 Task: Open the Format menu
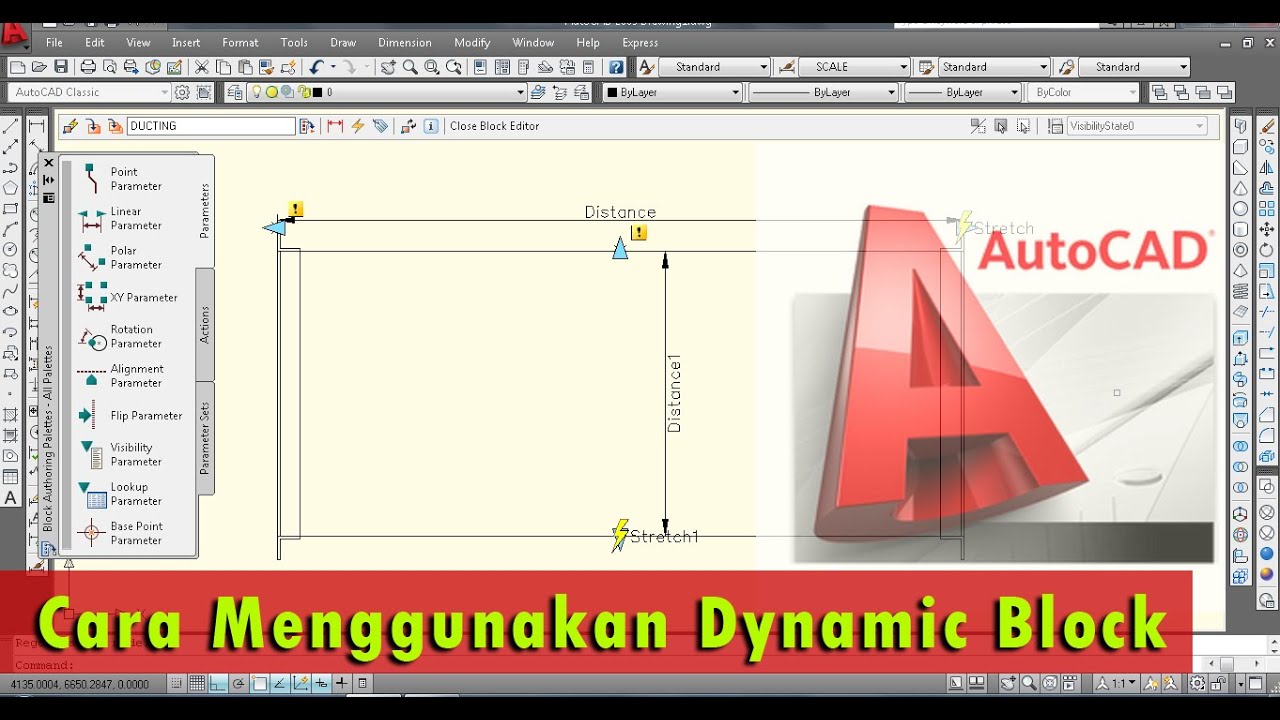point(240,43)
